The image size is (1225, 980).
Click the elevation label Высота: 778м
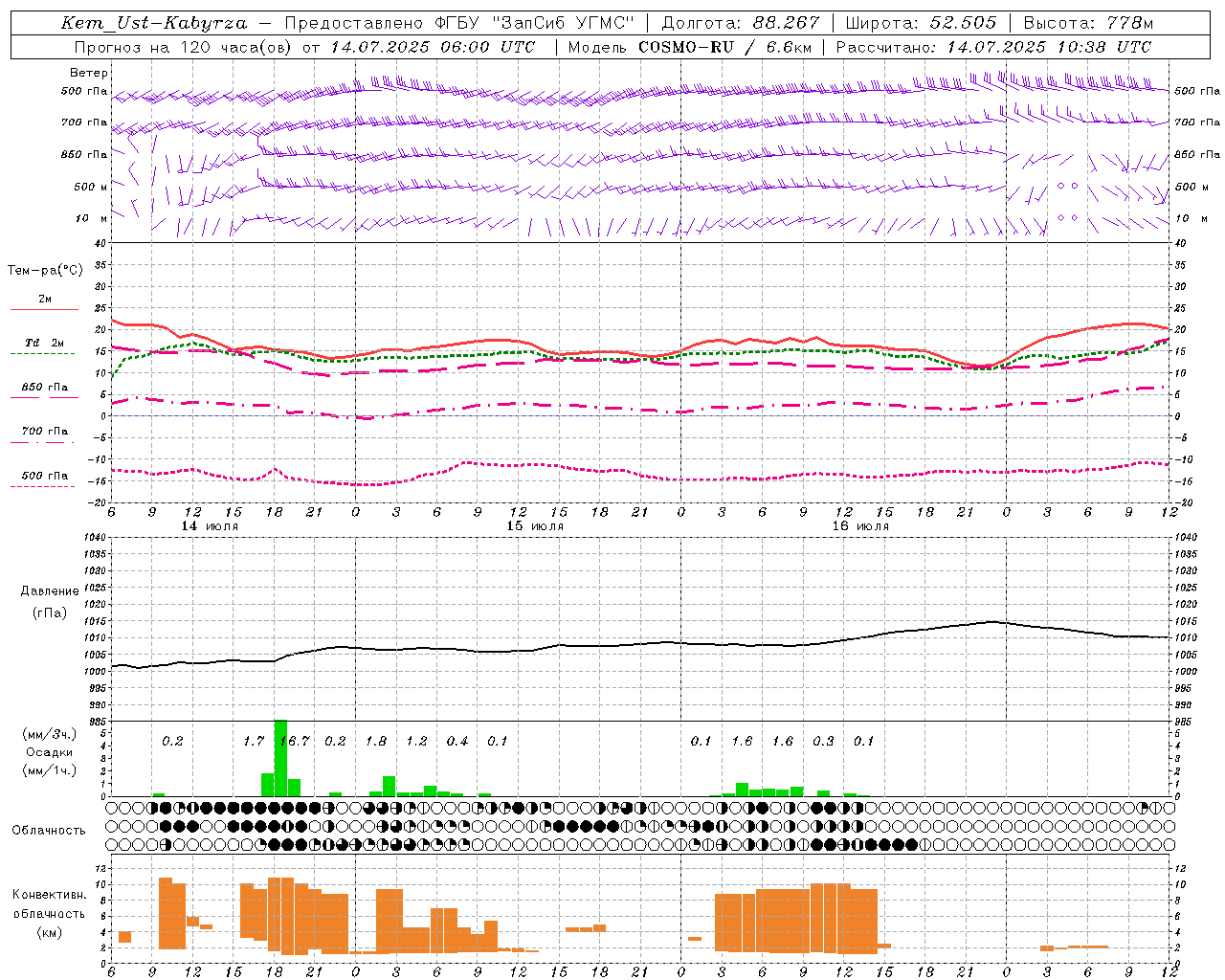tap(1089, 23)
